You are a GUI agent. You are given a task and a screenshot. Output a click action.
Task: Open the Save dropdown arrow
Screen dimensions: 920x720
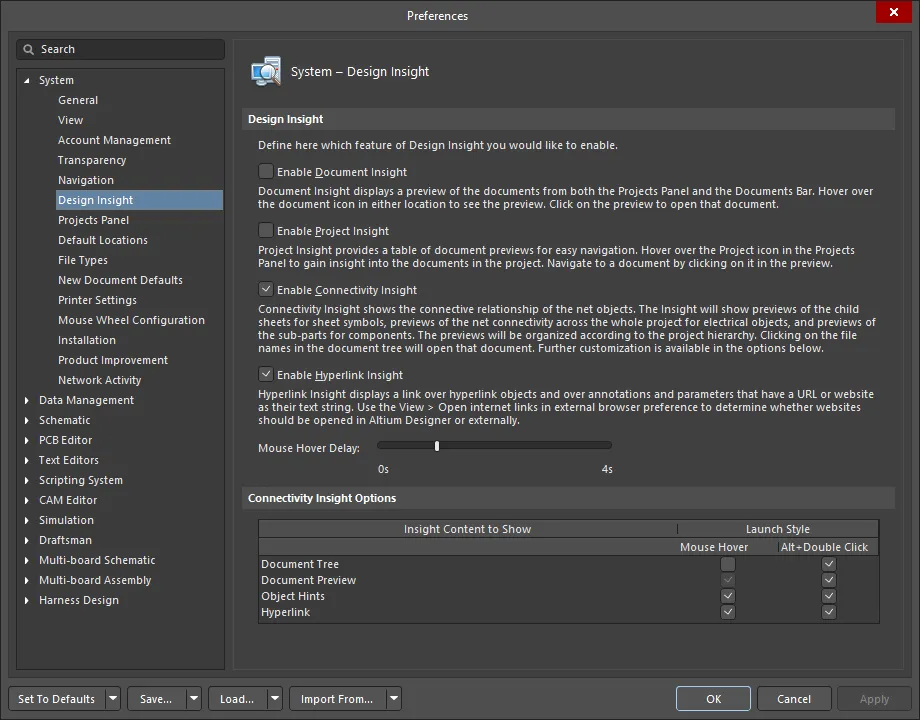click(x=194, y=699)
